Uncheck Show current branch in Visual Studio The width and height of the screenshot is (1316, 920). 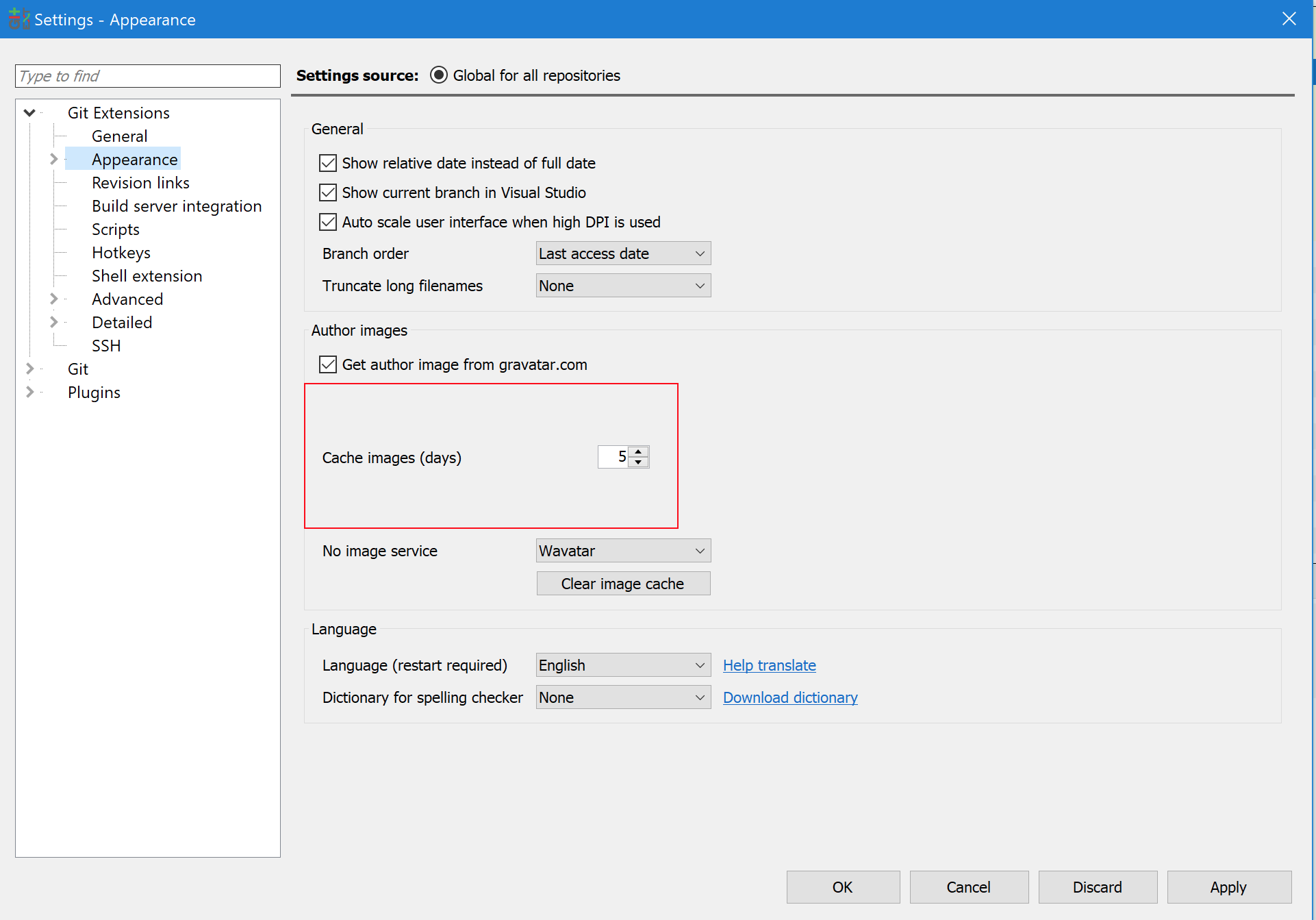[328, 192]
